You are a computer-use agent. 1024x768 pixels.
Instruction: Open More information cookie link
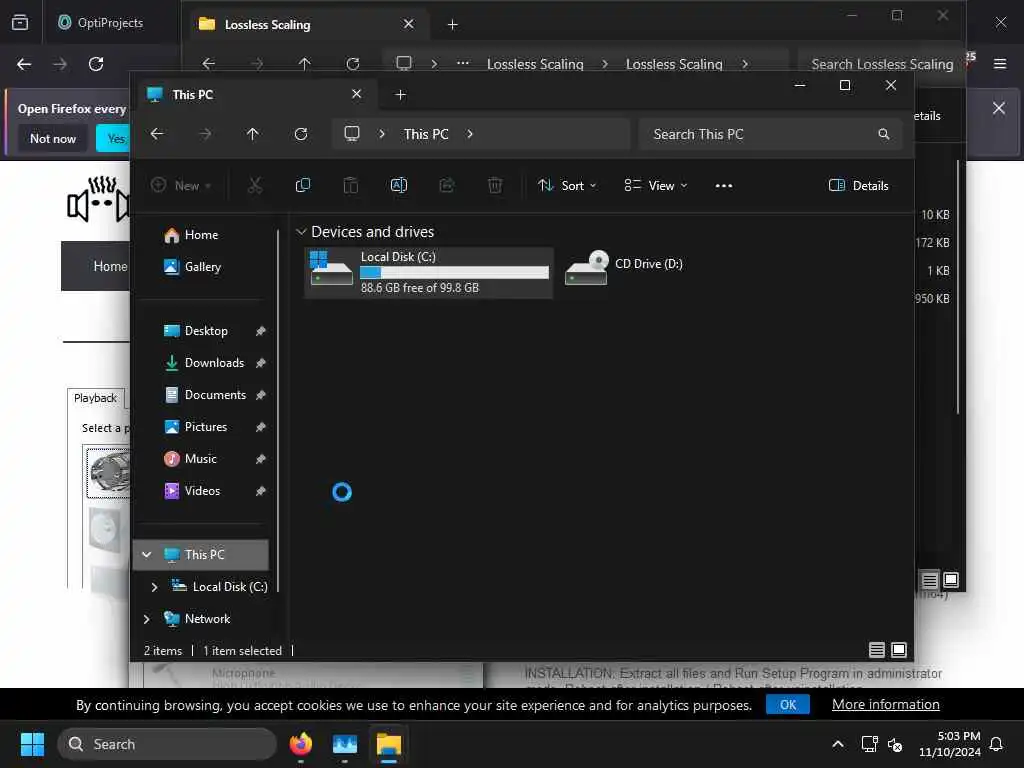(x=886, y=705)
